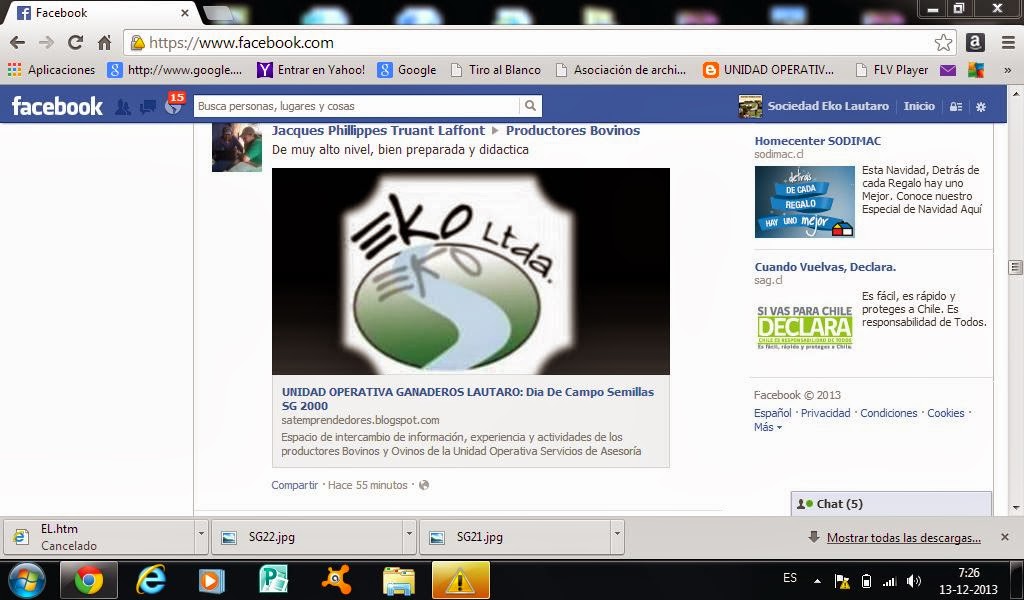
Task: Open Facebook messages icon
Action: click(148, 107)
